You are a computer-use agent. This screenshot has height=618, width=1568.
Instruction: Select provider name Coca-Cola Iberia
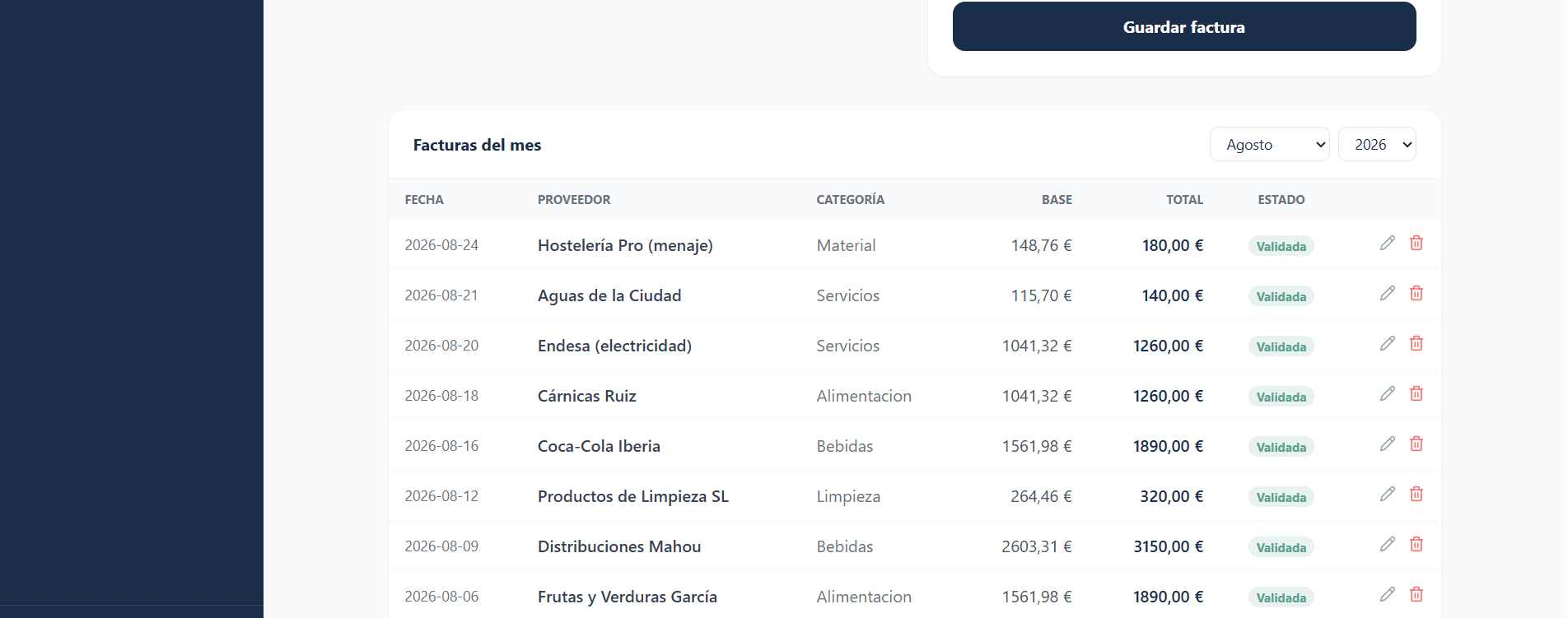tap(599, 446)
